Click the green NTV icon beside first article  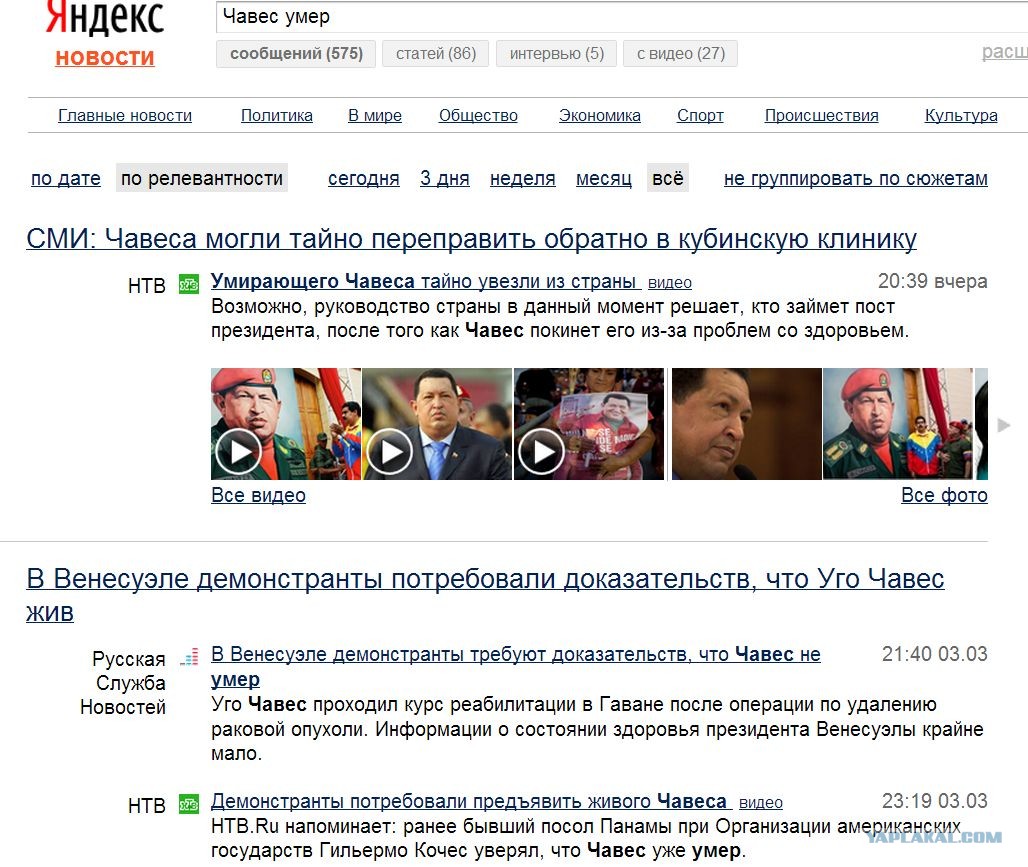(189, 285)
